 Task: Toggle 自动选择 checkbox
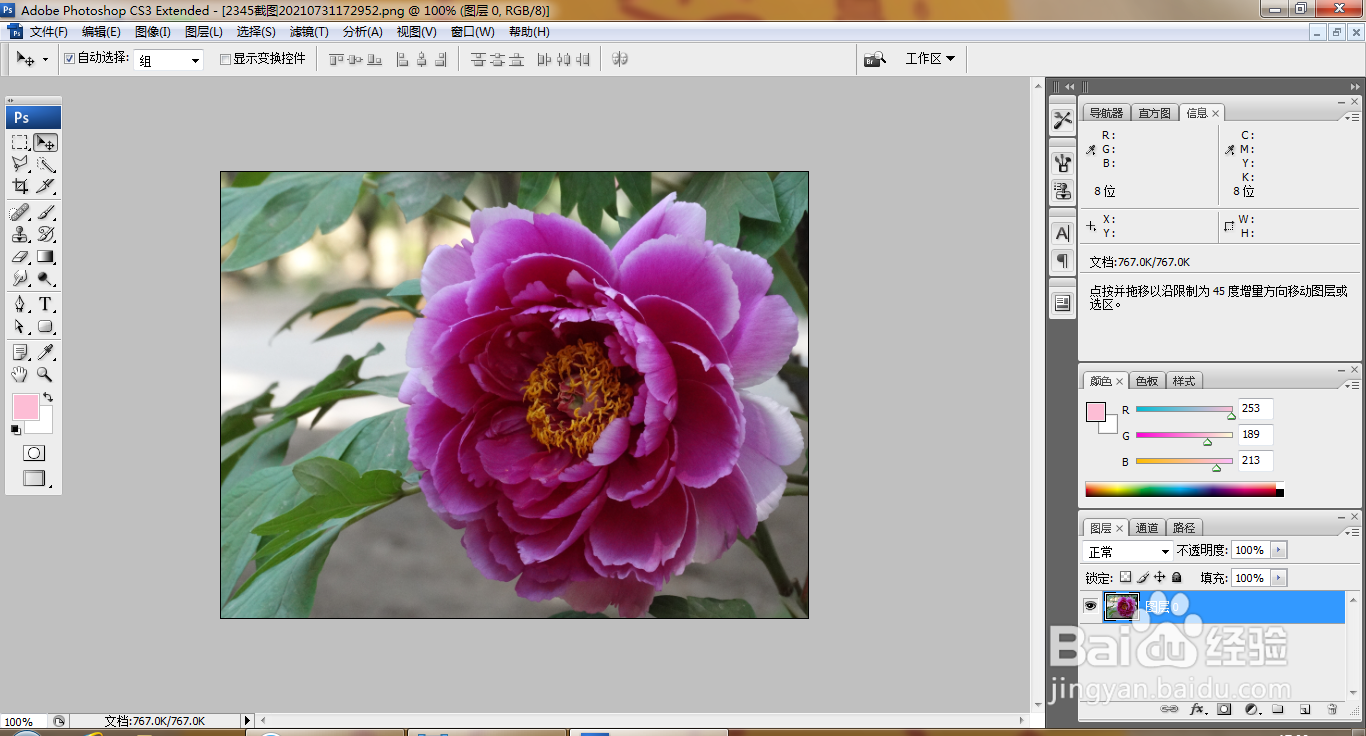tap(69, 59)
